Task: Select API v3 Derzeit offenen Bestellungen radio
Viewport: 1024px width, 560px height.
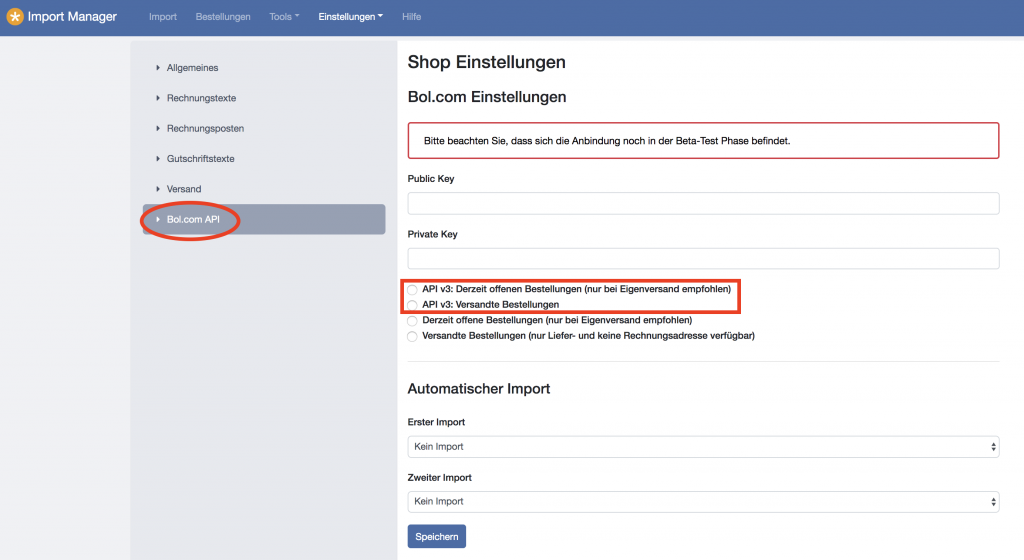Action: pos(412,290)
